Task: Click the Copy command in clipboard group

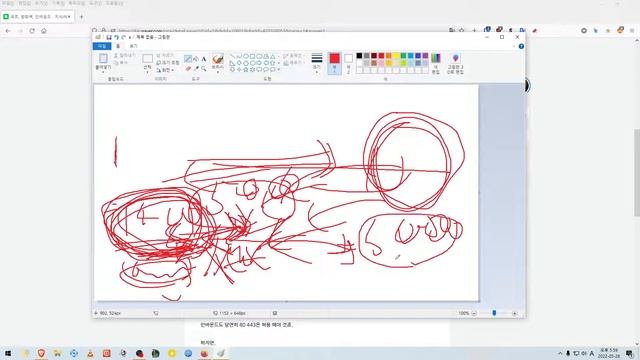Action: click(121, 63)
